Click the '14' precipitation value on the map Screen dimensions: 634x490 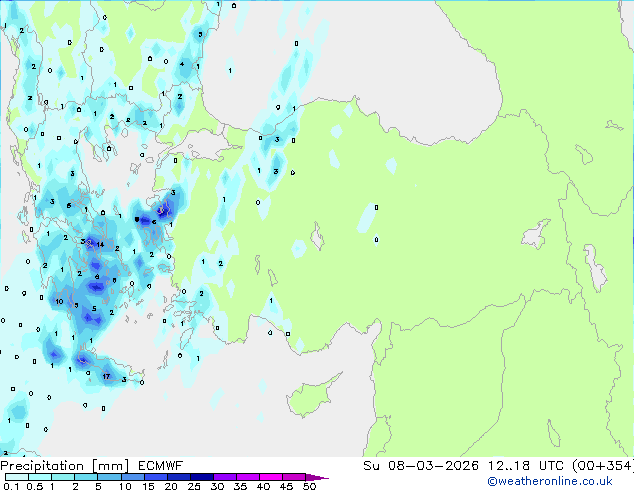(x=100, y=244)
